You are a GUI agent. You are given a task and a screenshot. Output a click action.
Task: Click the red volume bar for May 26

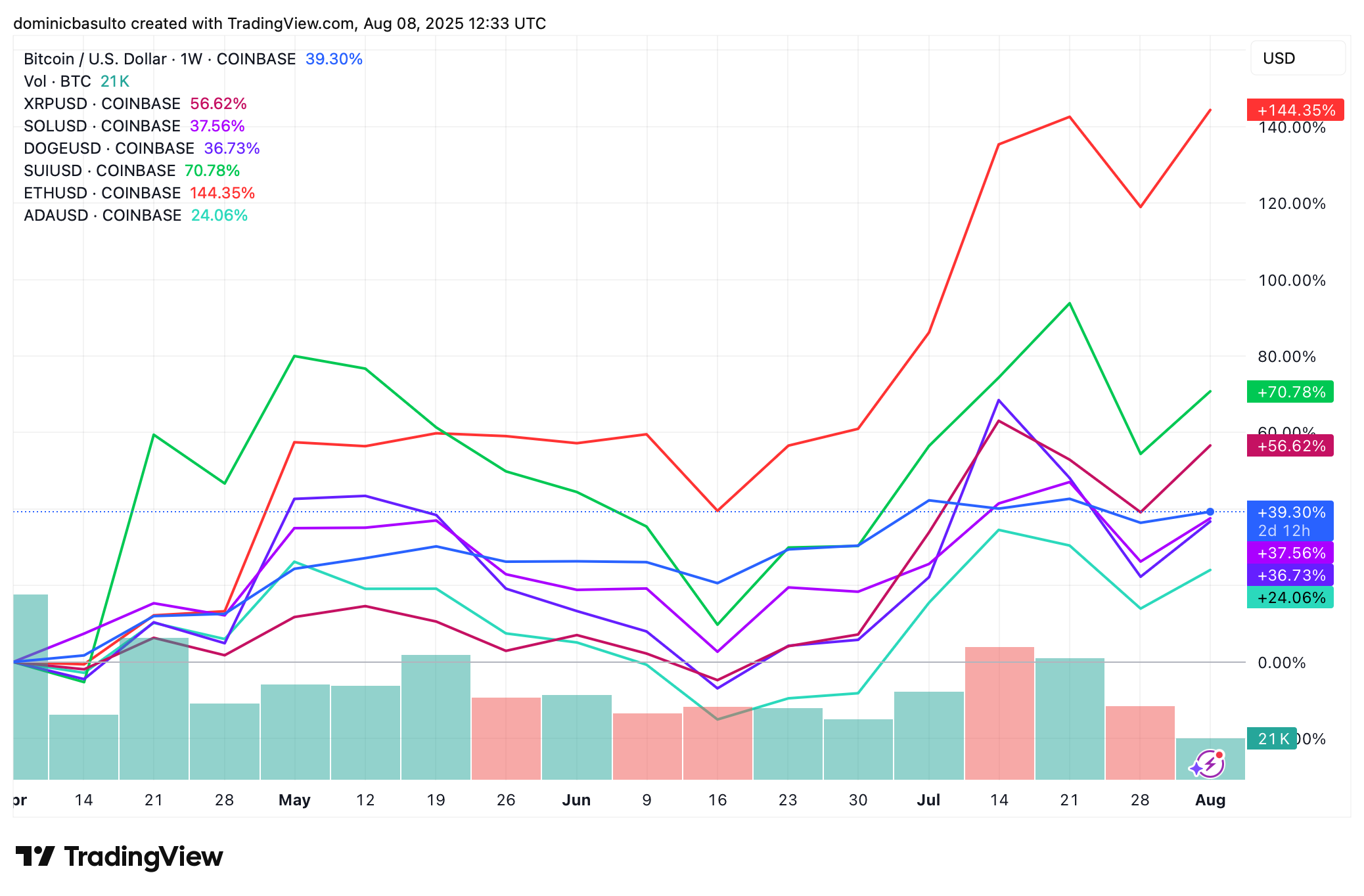[x=506, y=738]
